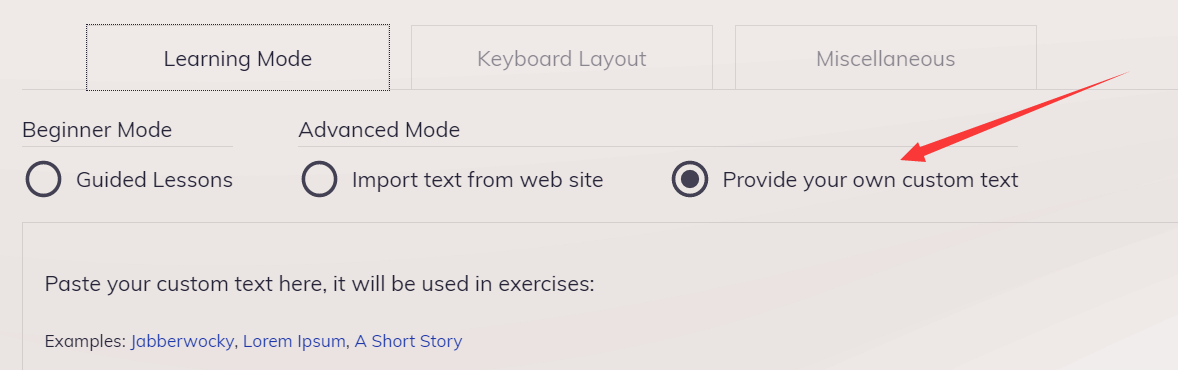The height and width of the screenshot is (370, 1178).
Task: Click the 'Import text from web site' label
Action: [x=477, y=180]
